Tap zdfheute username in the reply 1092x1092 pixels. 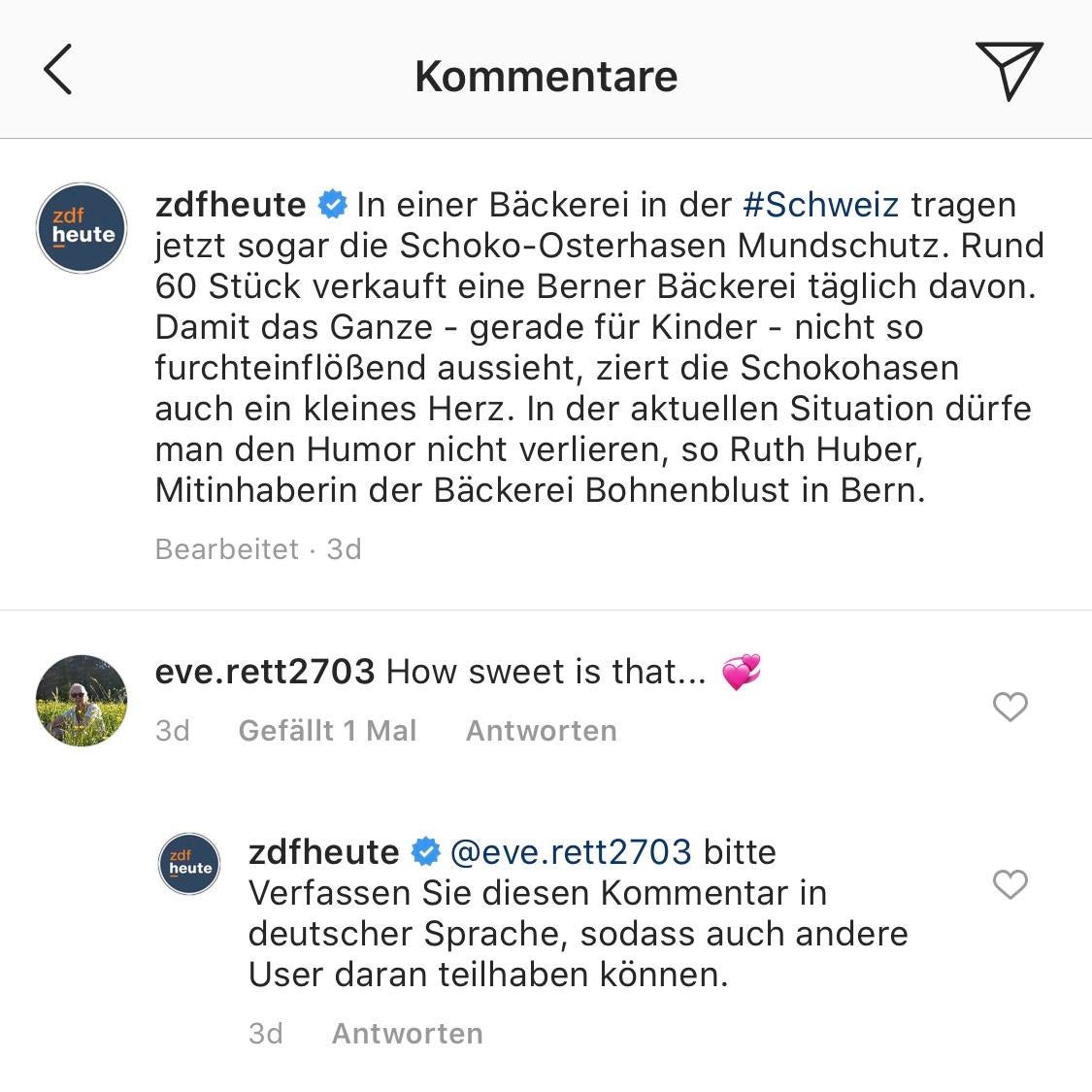[324, 851]
